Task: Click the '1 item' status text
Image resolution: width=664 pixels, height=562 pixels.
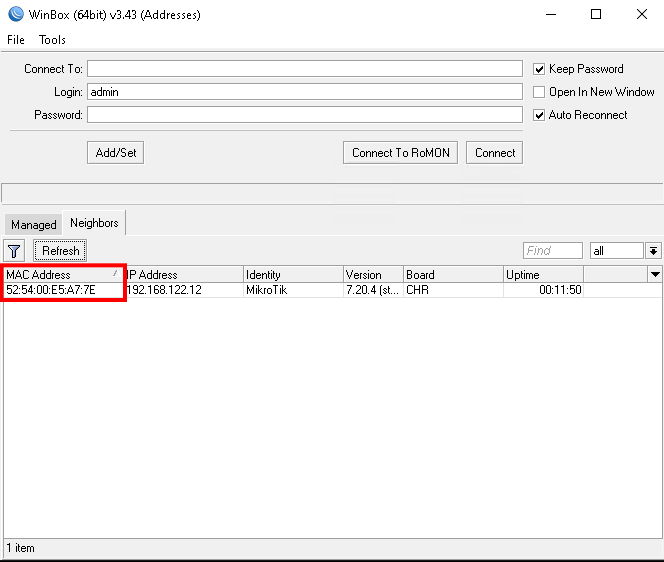Action: tap(20, 548)
